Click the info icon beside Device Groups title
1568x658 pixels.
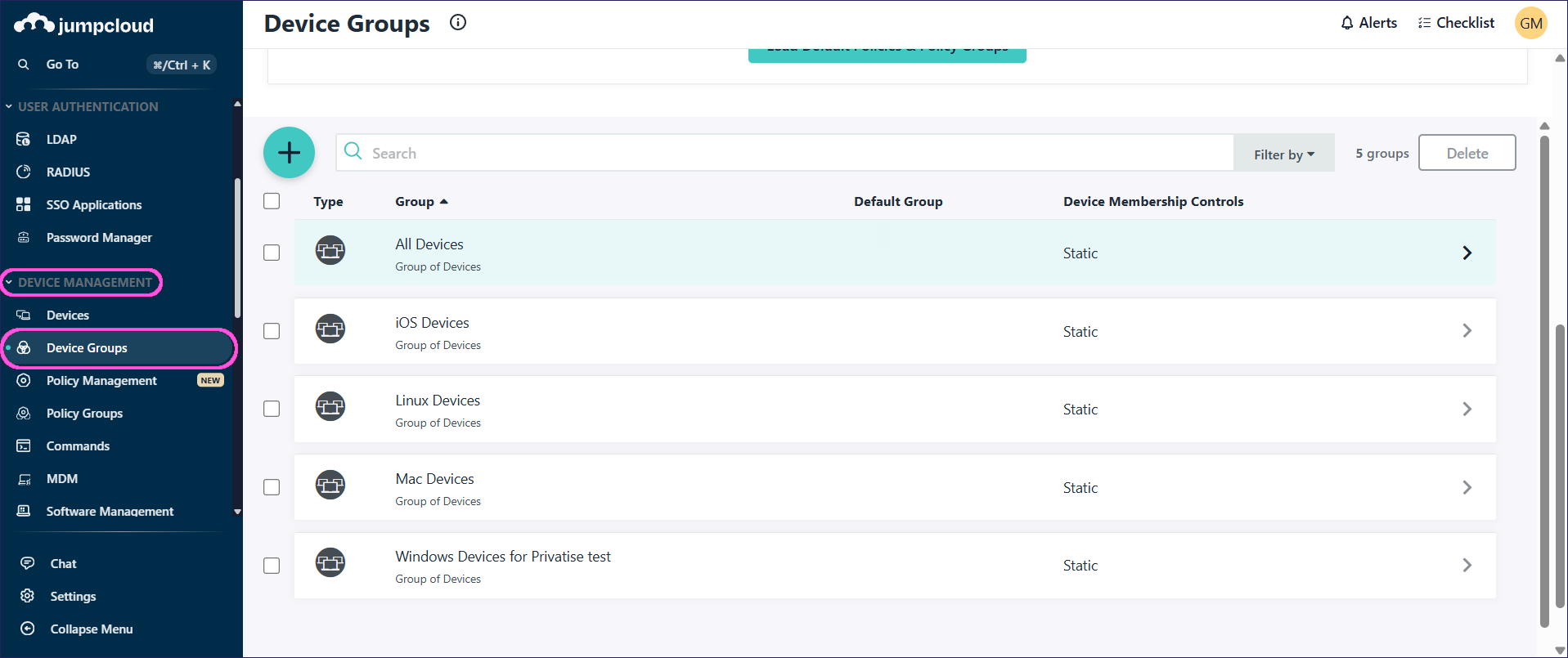(458, 23)
